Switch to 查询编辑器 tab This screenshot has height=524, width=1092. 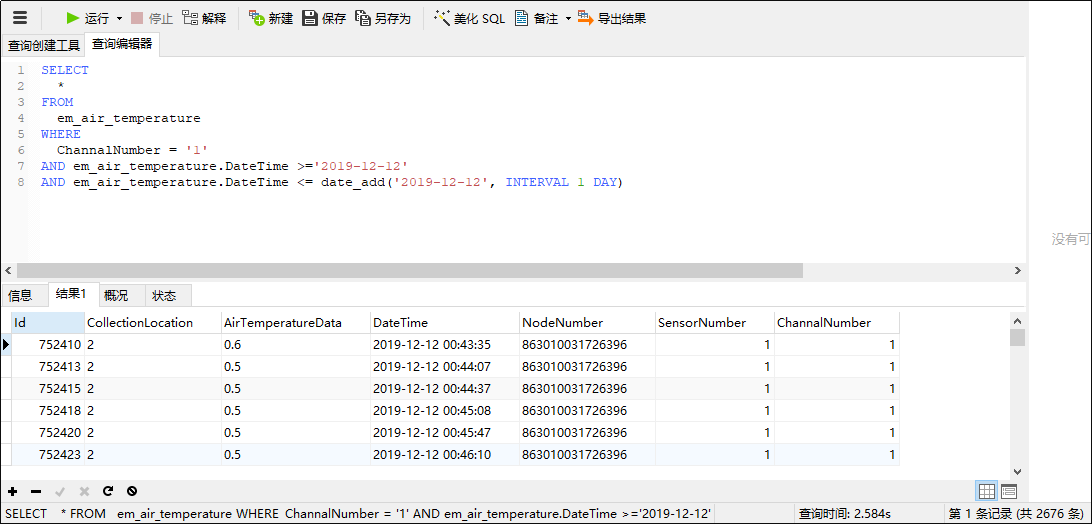coord(122,45)
